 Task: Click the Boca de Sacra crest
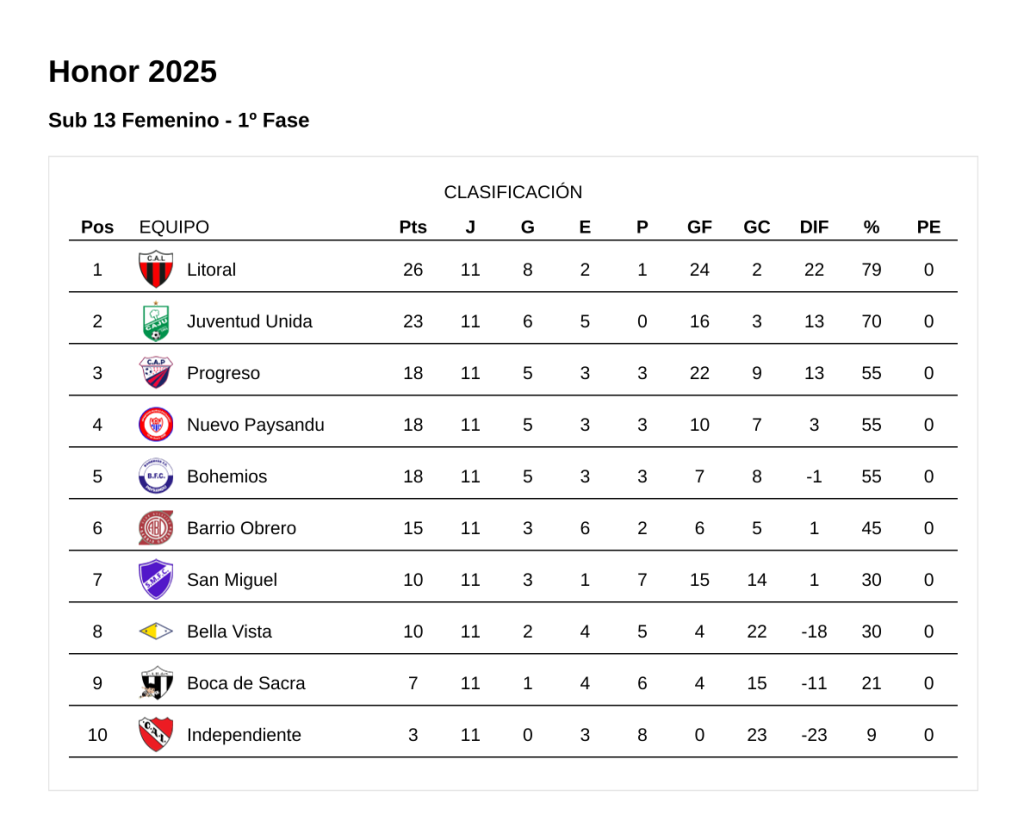pos(155,683)
